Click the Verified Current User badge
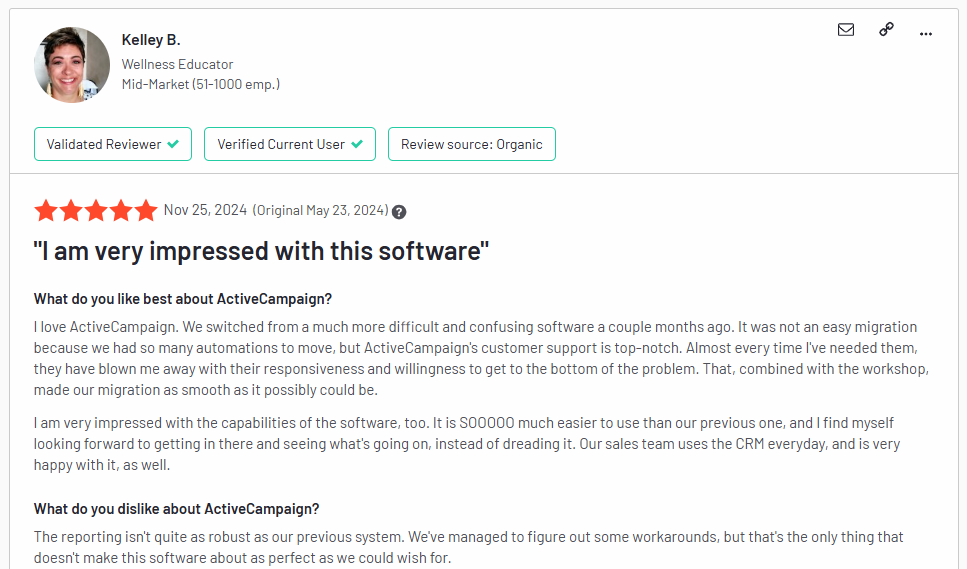 [x=290, y=144]
